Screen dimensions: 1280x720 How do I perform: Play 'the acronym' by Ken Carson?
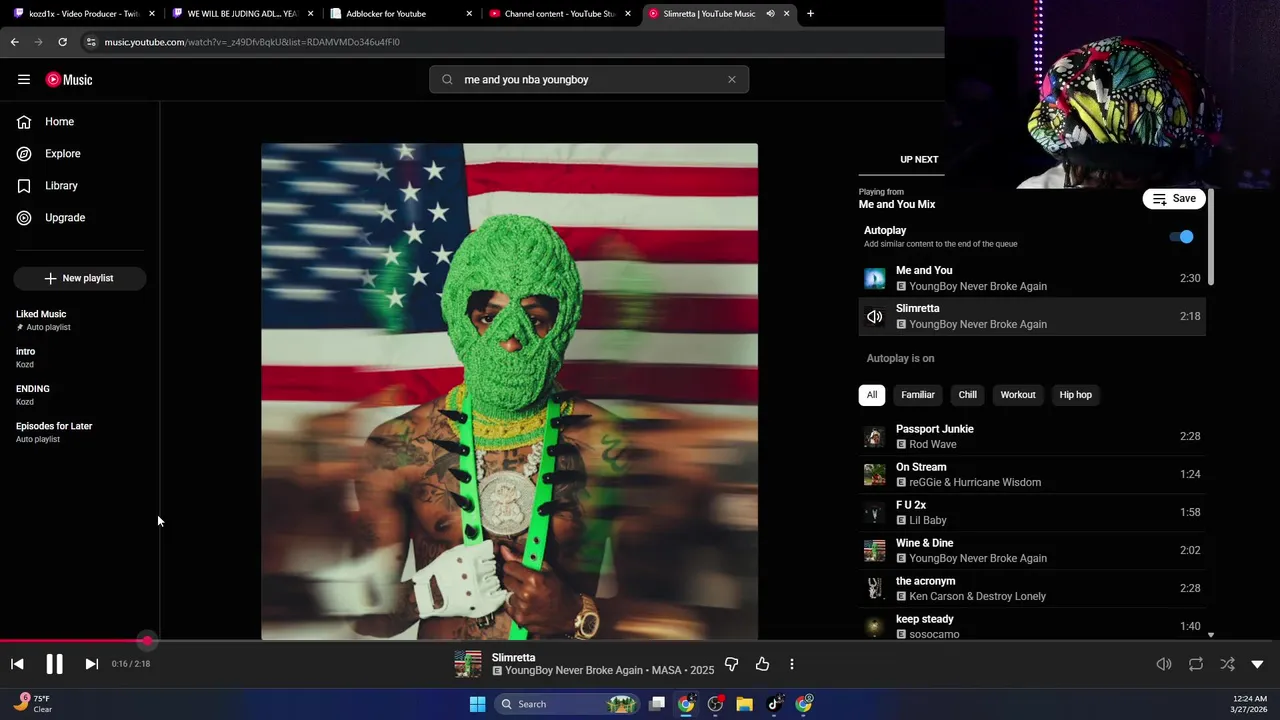pyautogui.click(x=1032, y=589)
